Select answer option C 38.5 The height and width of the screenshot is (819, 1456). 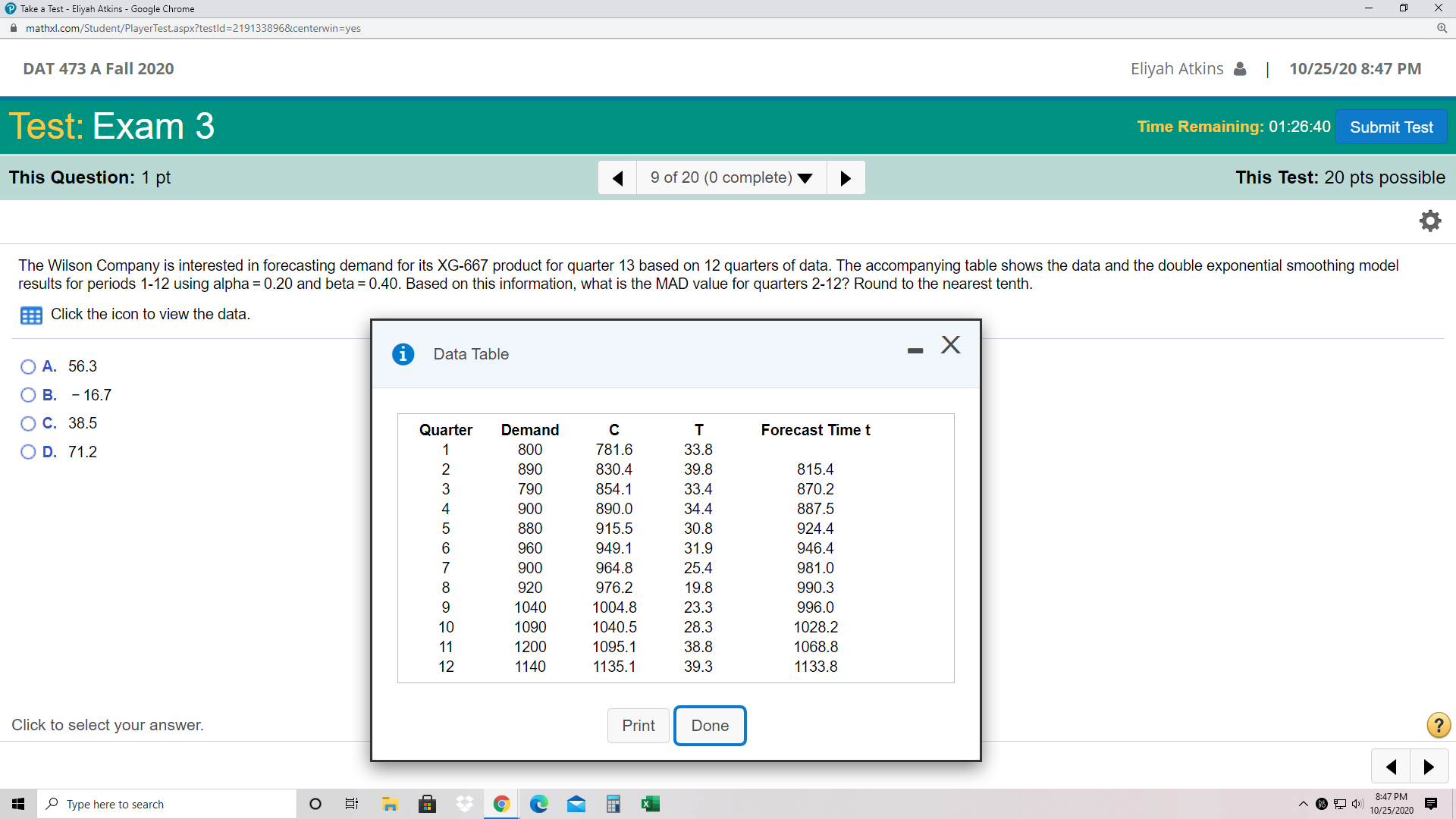[x=28, y=424]
